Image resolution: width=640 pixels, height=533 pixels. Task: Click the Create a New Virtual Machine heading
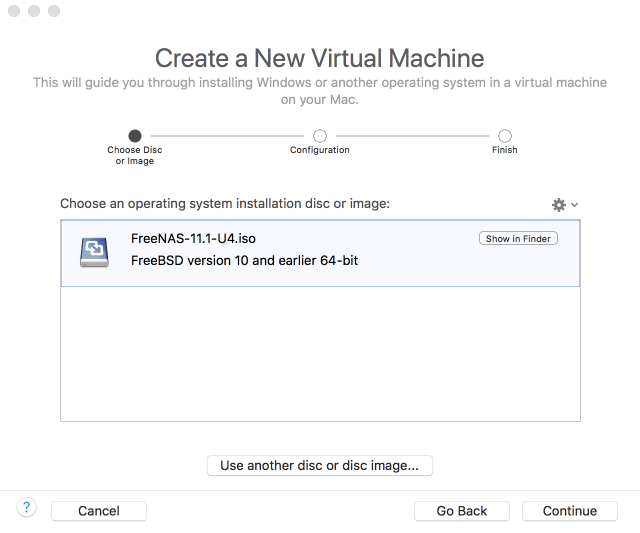tap(320, 57)
